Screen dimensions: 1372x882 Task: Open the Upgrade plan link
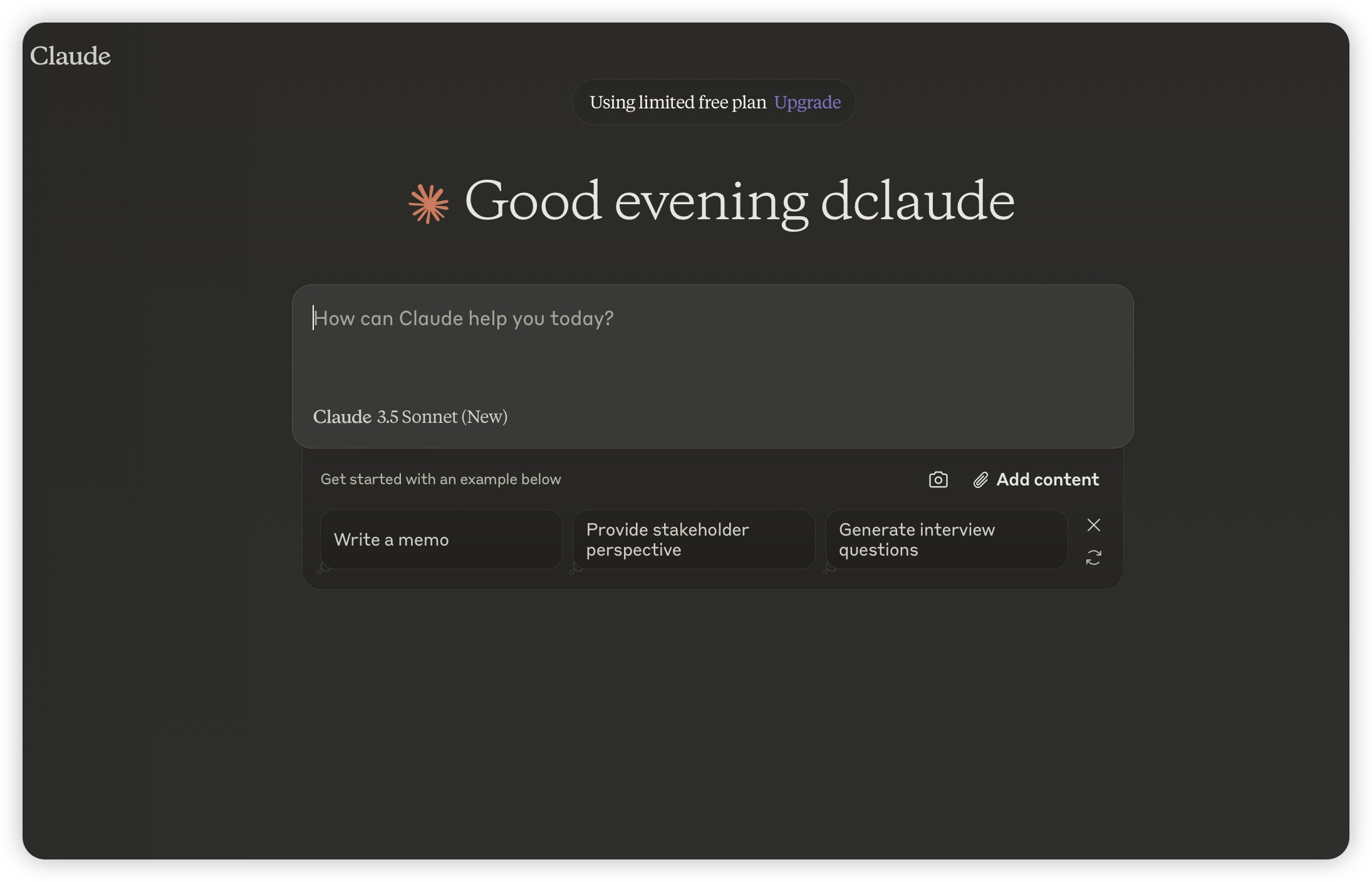coord(807,102)
